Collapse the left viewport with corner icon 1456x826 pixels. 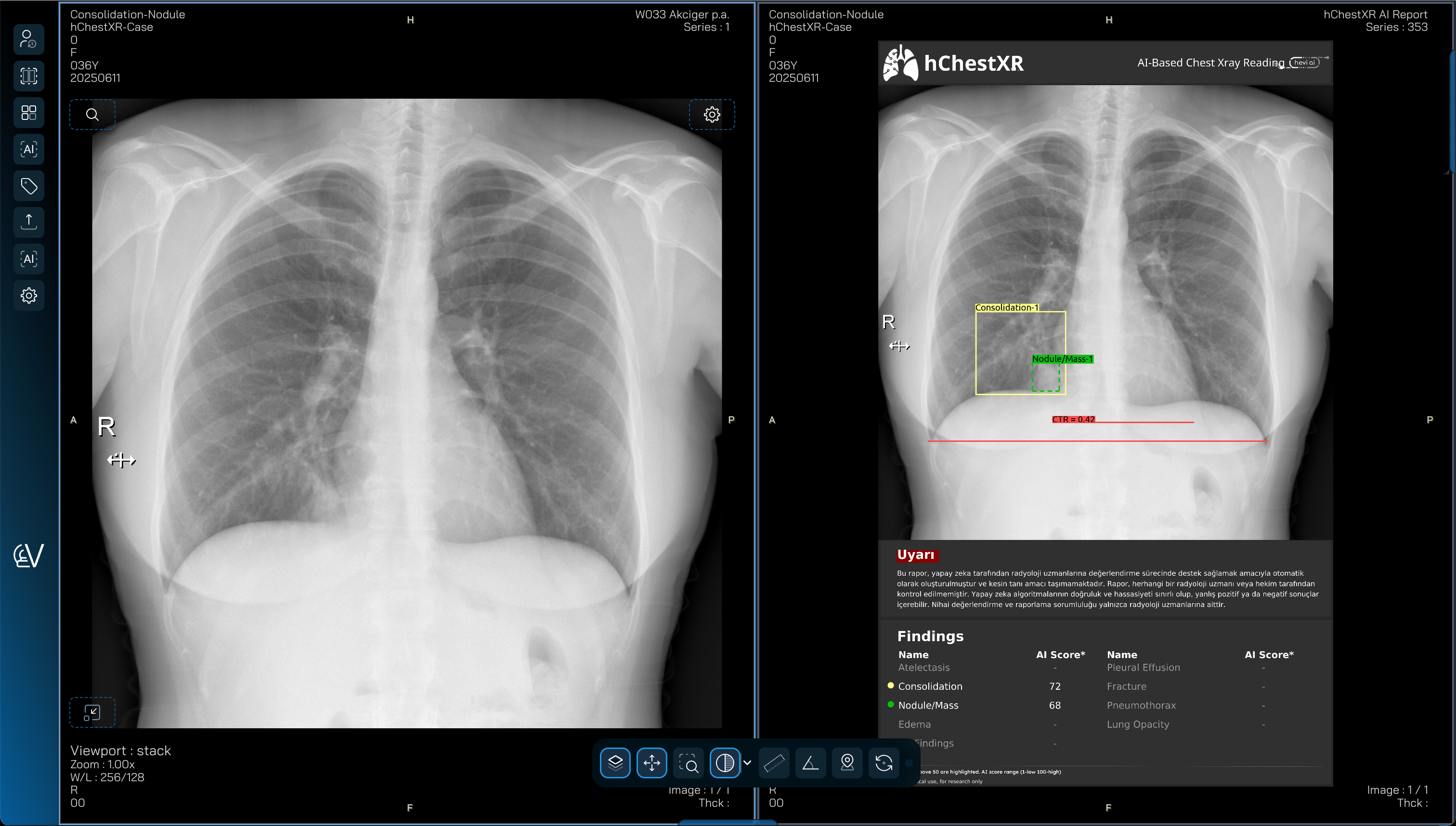92,712
